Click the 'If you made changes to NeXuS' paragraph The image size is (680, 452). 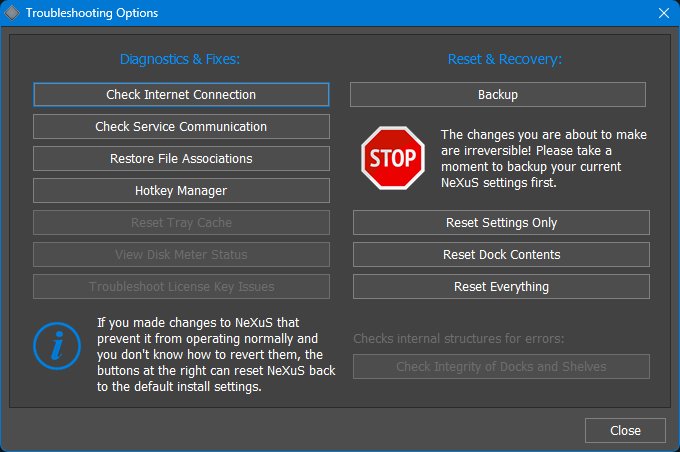point(216,354)
